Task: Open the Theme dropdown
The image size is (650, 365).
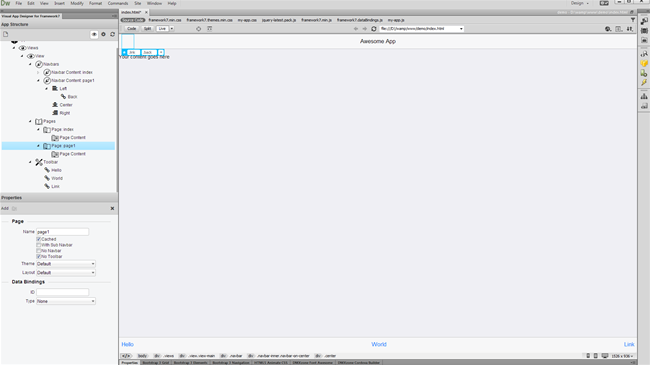Action: pyautogui.click(x=65, y=264)
